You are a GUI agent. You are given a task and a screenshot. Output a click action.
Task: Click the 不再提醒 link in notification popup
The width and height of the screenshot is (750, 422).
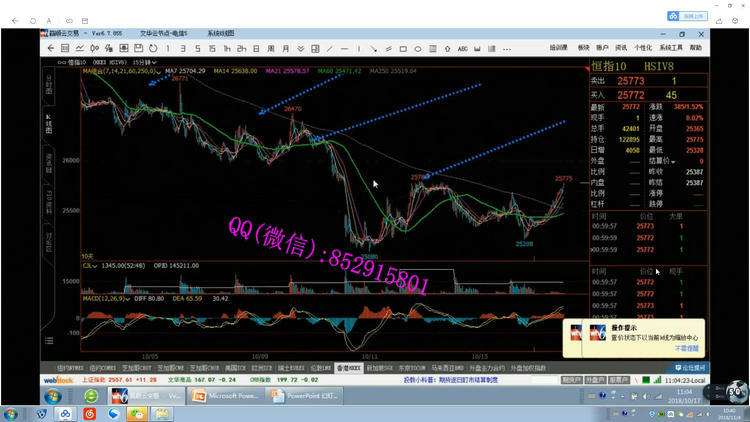point(685,349)
